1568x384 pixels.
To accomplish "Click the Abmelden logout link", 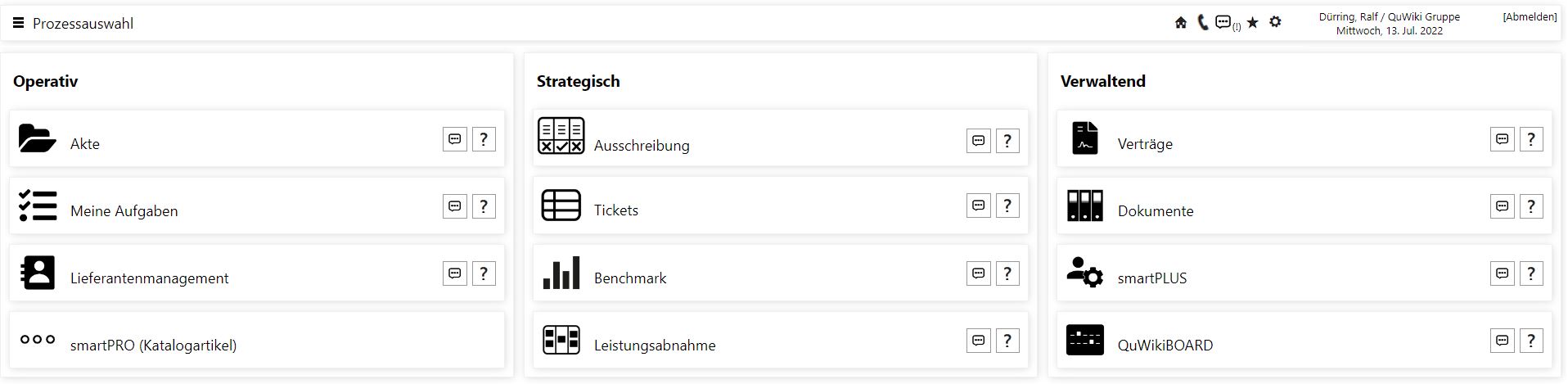I will [x=1530, y=17].
